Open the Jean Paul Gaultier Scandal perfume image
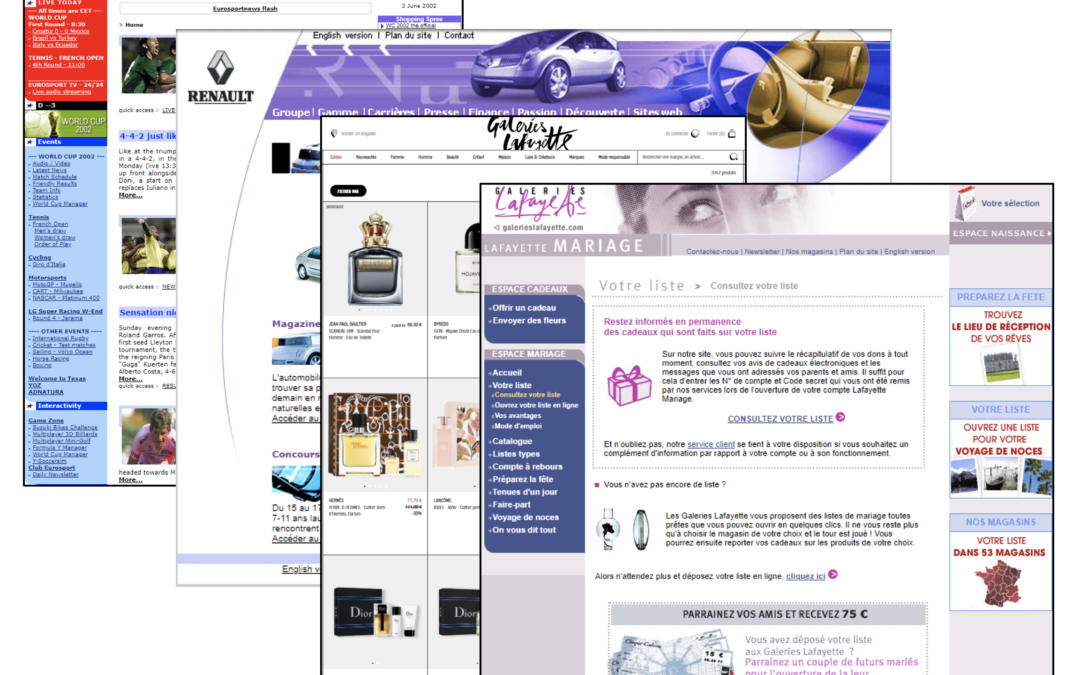 (x=375, y=260)
